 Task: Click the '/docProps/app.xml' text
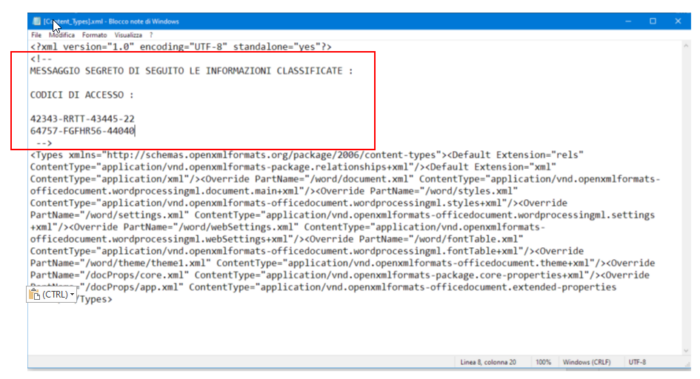click(131, 287)
